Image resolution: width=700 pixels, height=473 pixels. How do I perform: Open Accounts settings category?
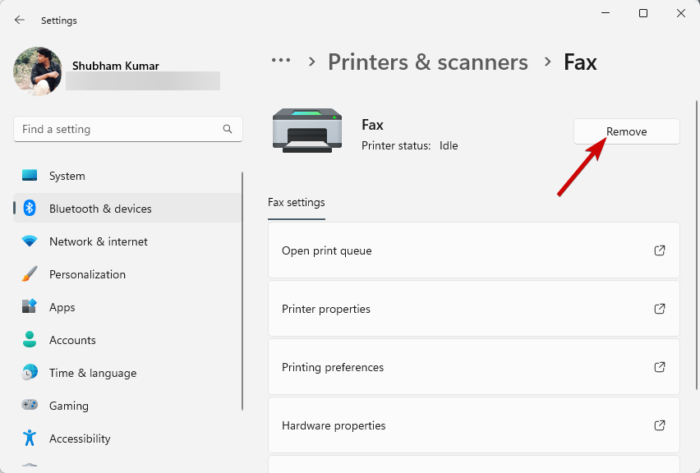coord(72,340)
